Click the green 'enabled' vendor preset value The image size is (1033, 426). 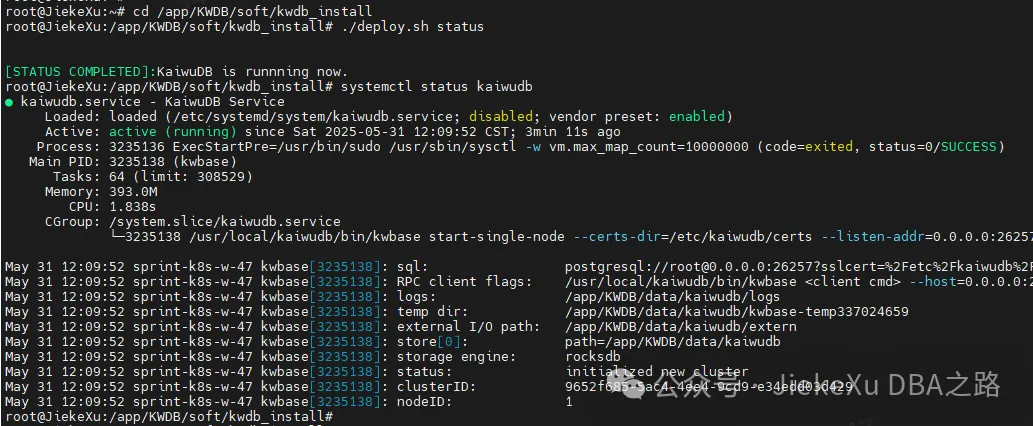coord(697,117)
